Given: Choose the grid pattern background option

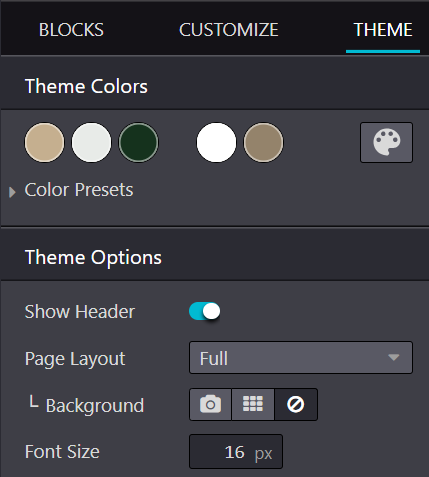Looking at the screenshot, I should pyautogui.click(x=253, y=404).
